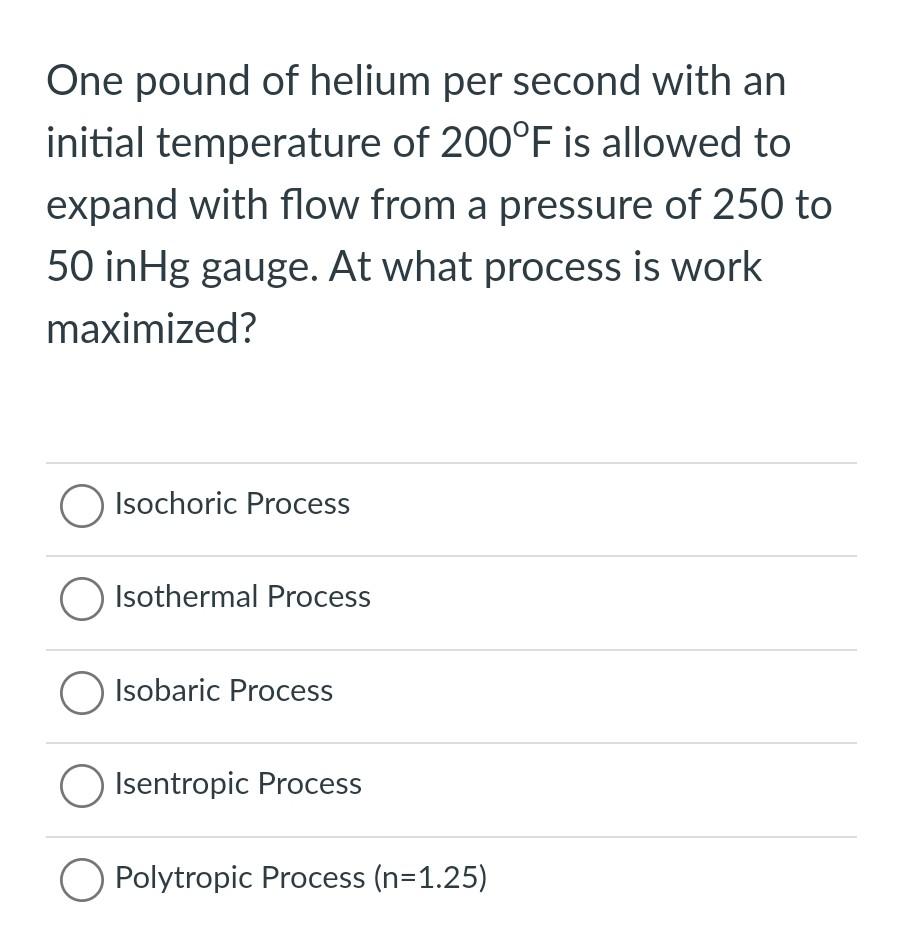Click the circle next to Isobaric Process
Screen dimensions: 900x940
pyautogui.click(x=82, y=692)
